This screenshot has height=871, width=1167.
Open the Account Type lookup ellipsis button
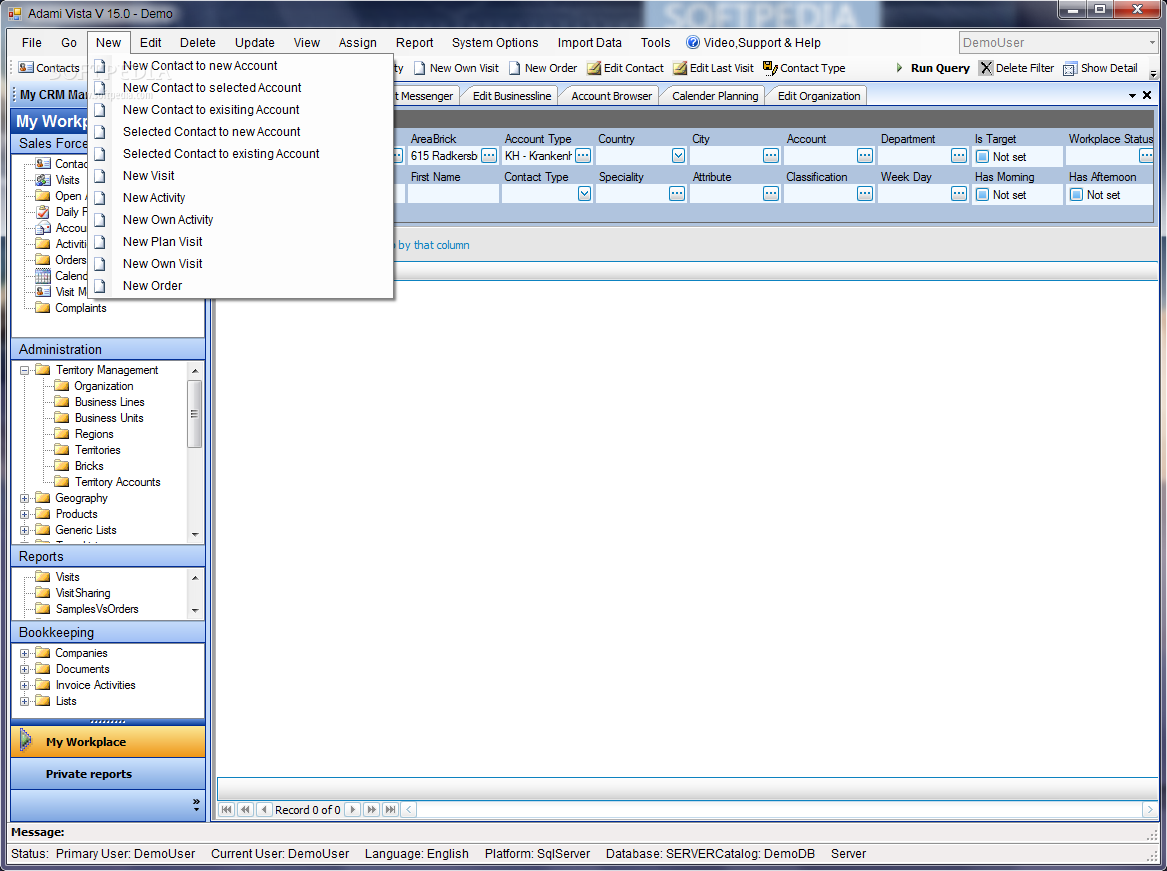[583, 156]
